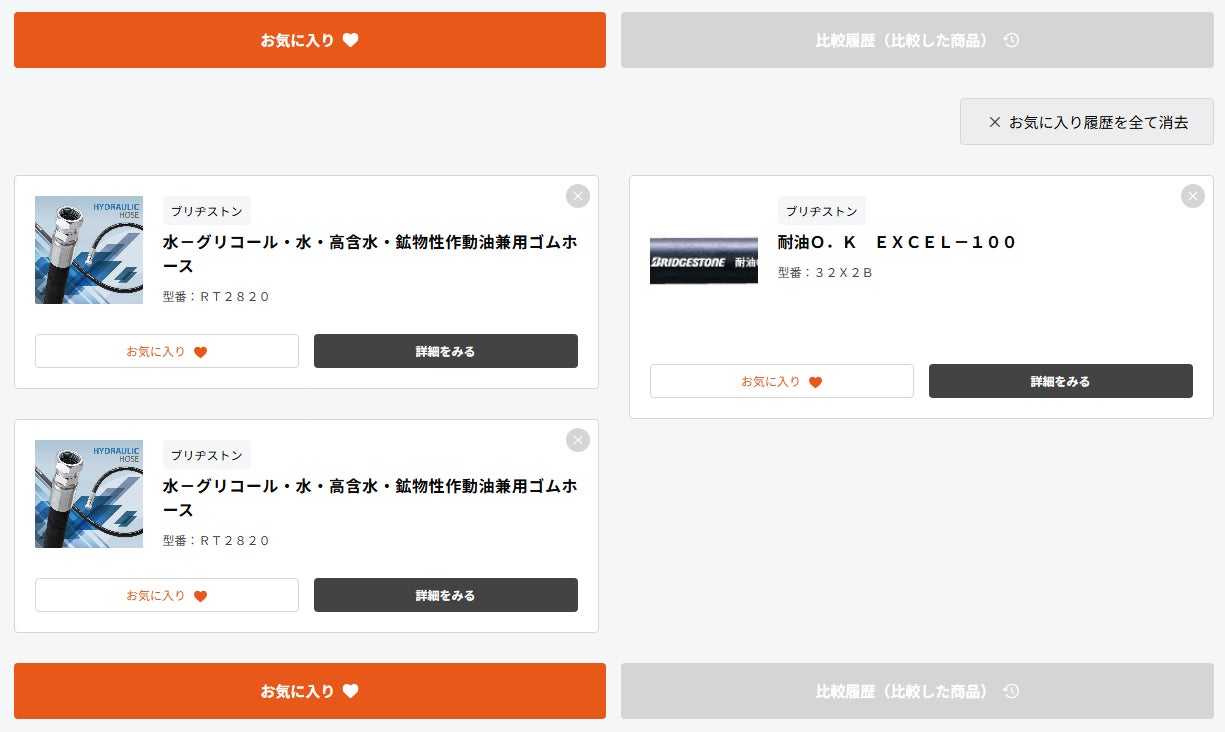Toggle お気に入り on the second RT2820 card
This screenshot has width=1225, height=732.
[x=167, y=595]
